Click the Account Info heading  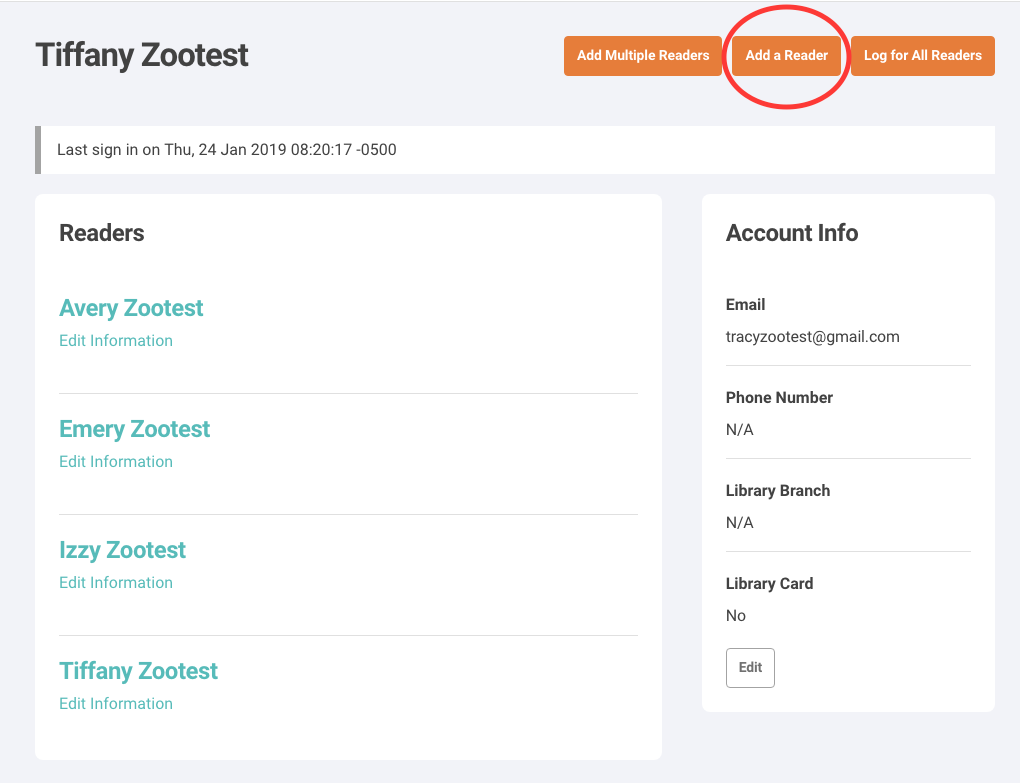point(792,233)
